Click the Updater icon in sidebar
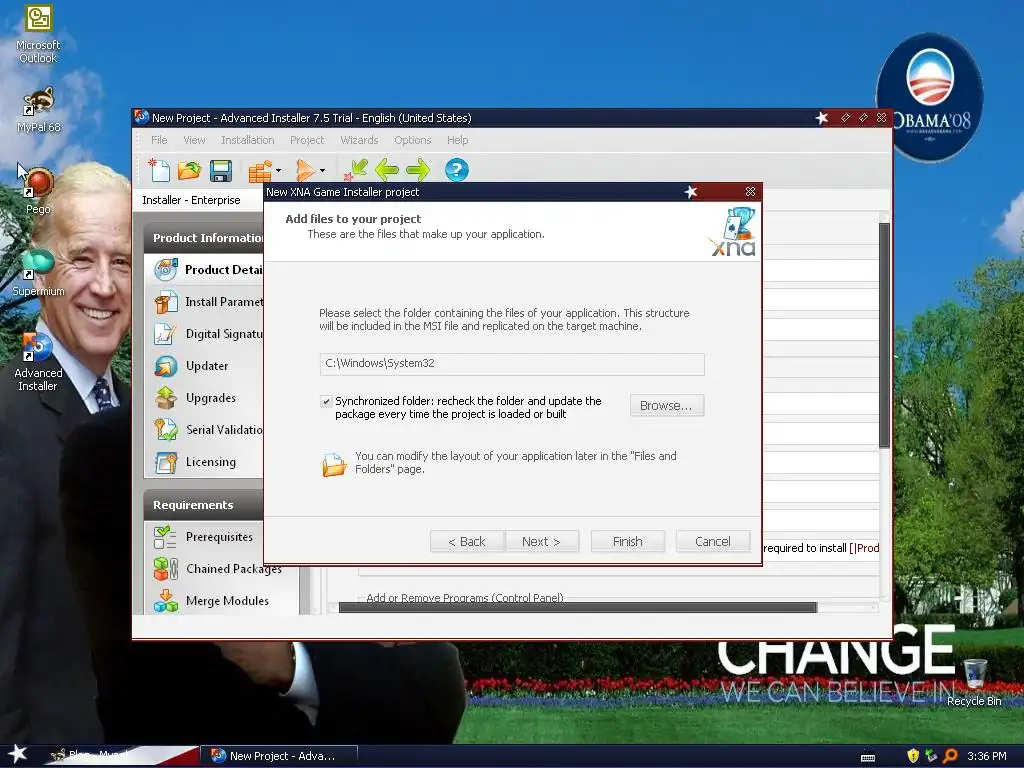The width and height of the screenshot is (1024, 768). pos(166,366)
